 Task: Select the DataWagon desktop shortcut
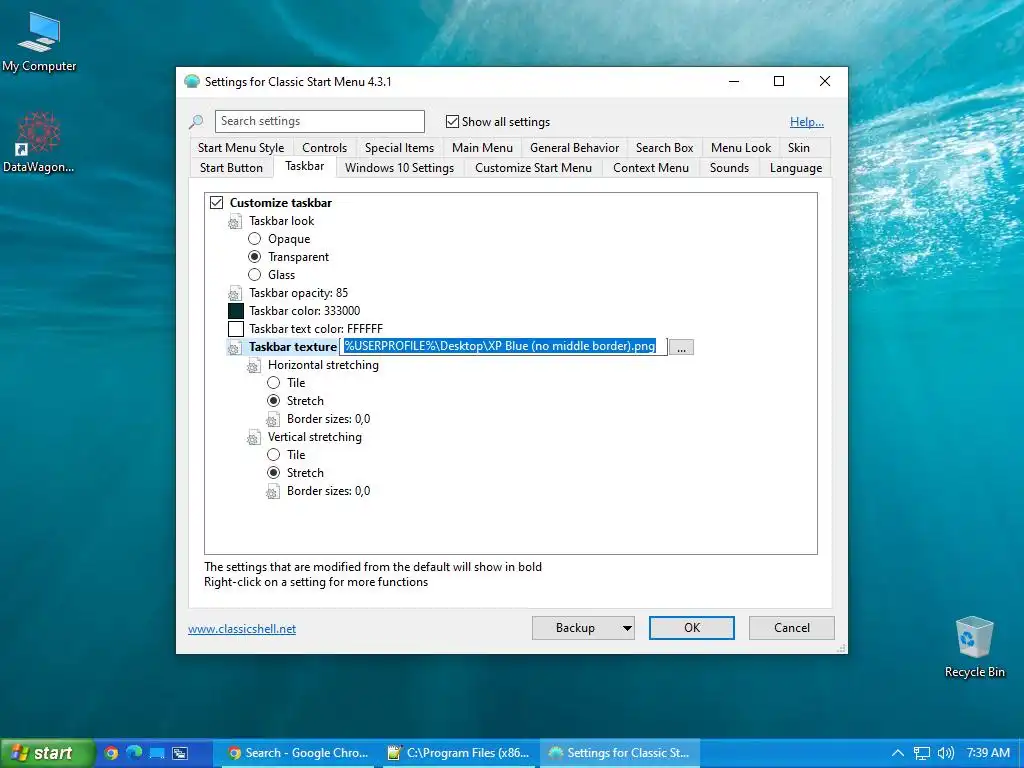click(x=39, y=142)
